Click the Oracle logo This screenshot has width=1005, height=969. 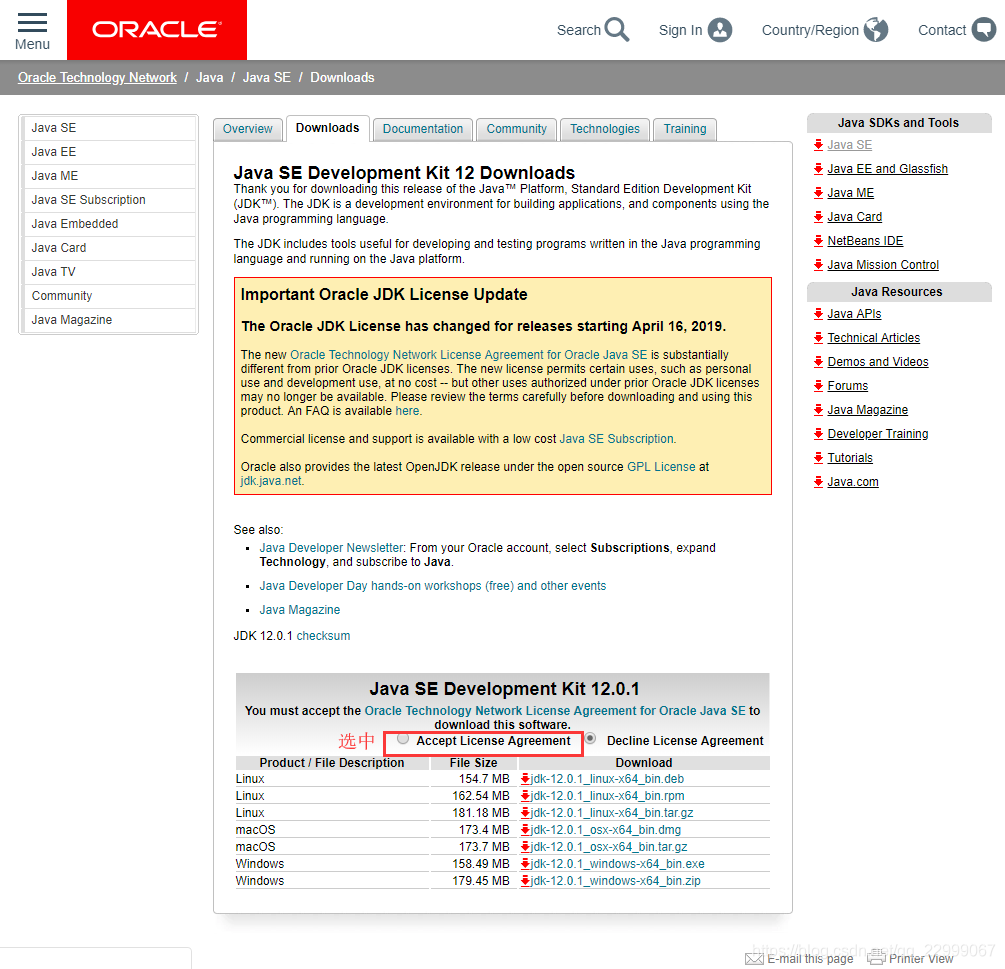157,29
